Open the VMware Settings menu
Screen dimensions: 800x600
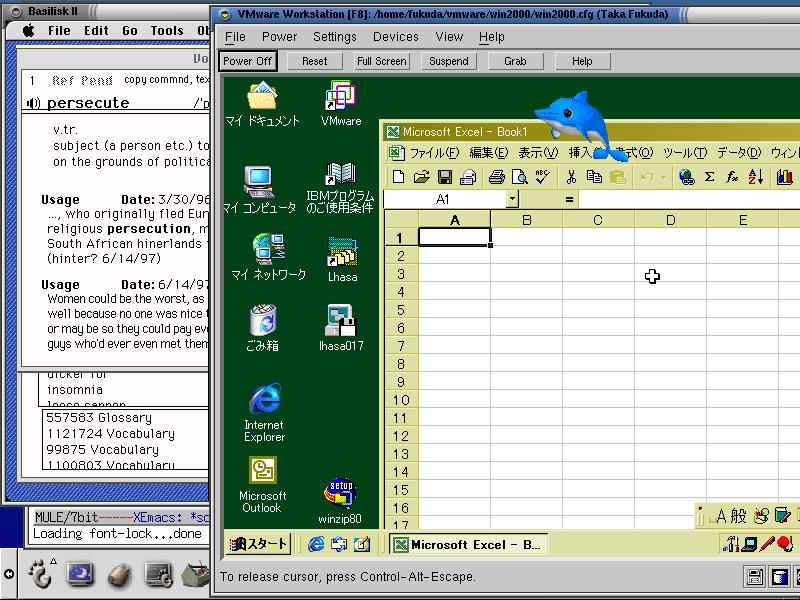point(334,37)
